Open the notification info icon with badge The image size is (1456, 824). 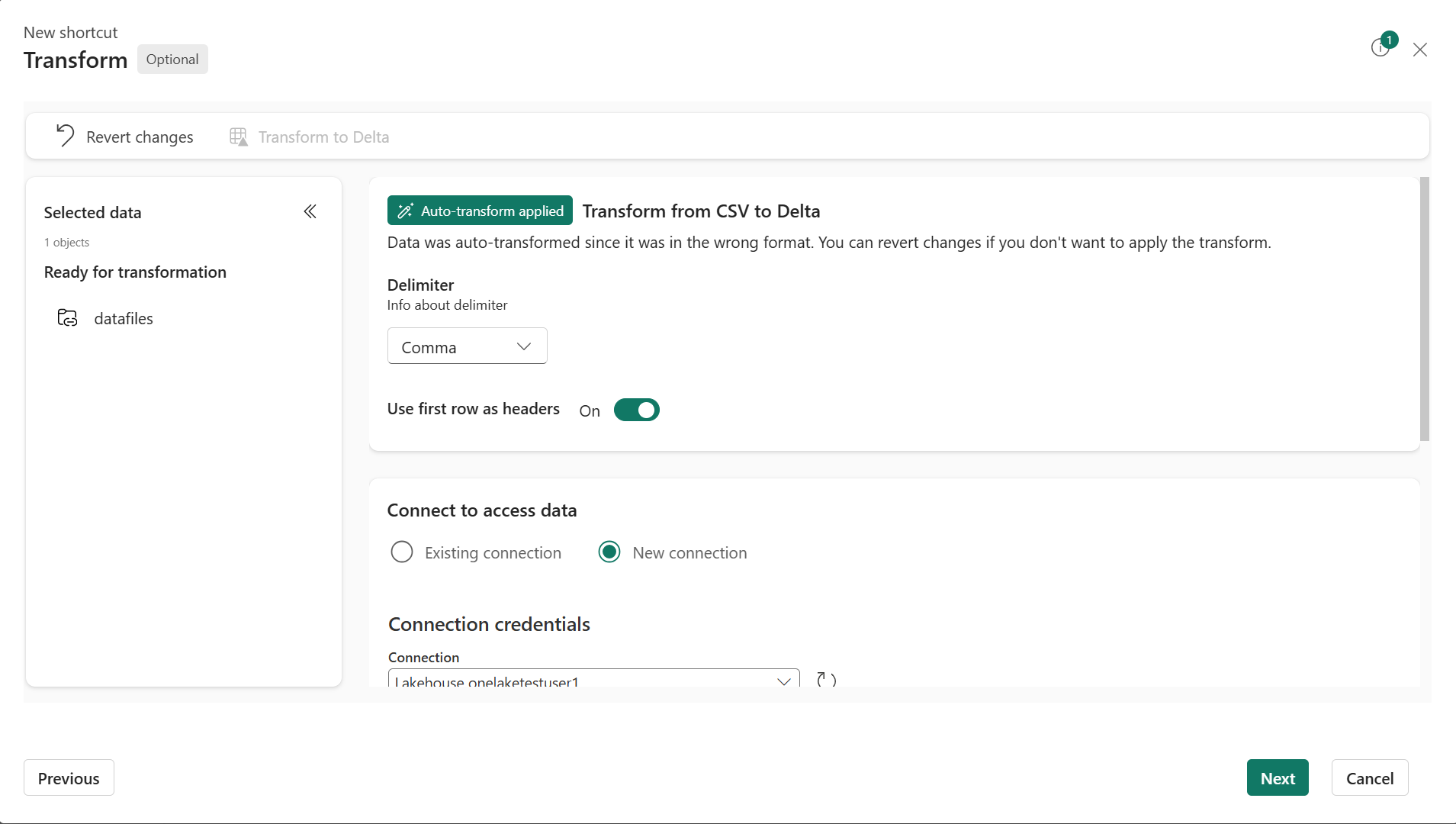[x=1380, y=47]
